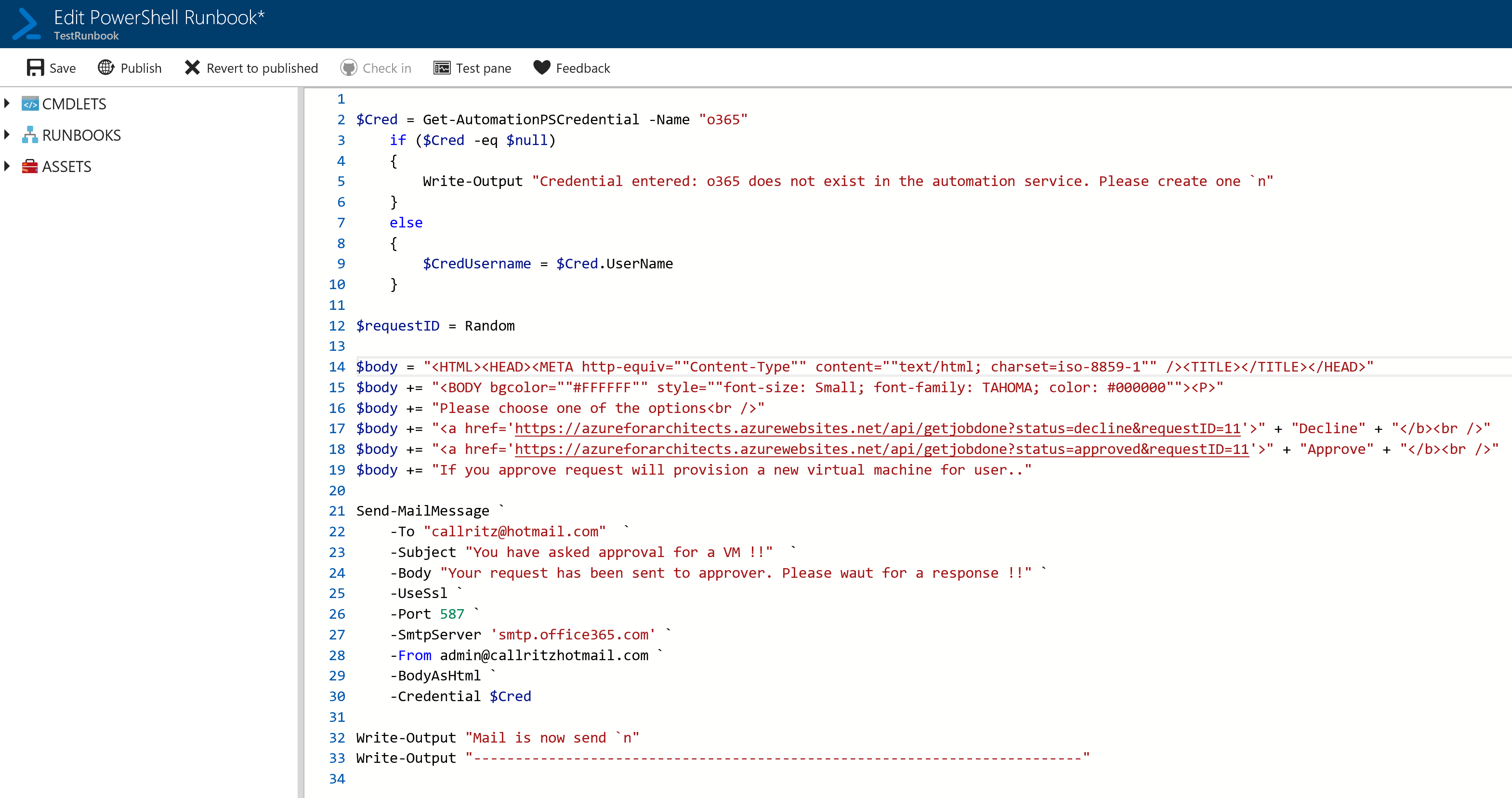Click line number 34 in gutter
This screenshot has width=1512, height=798.
tap(337, 779)
